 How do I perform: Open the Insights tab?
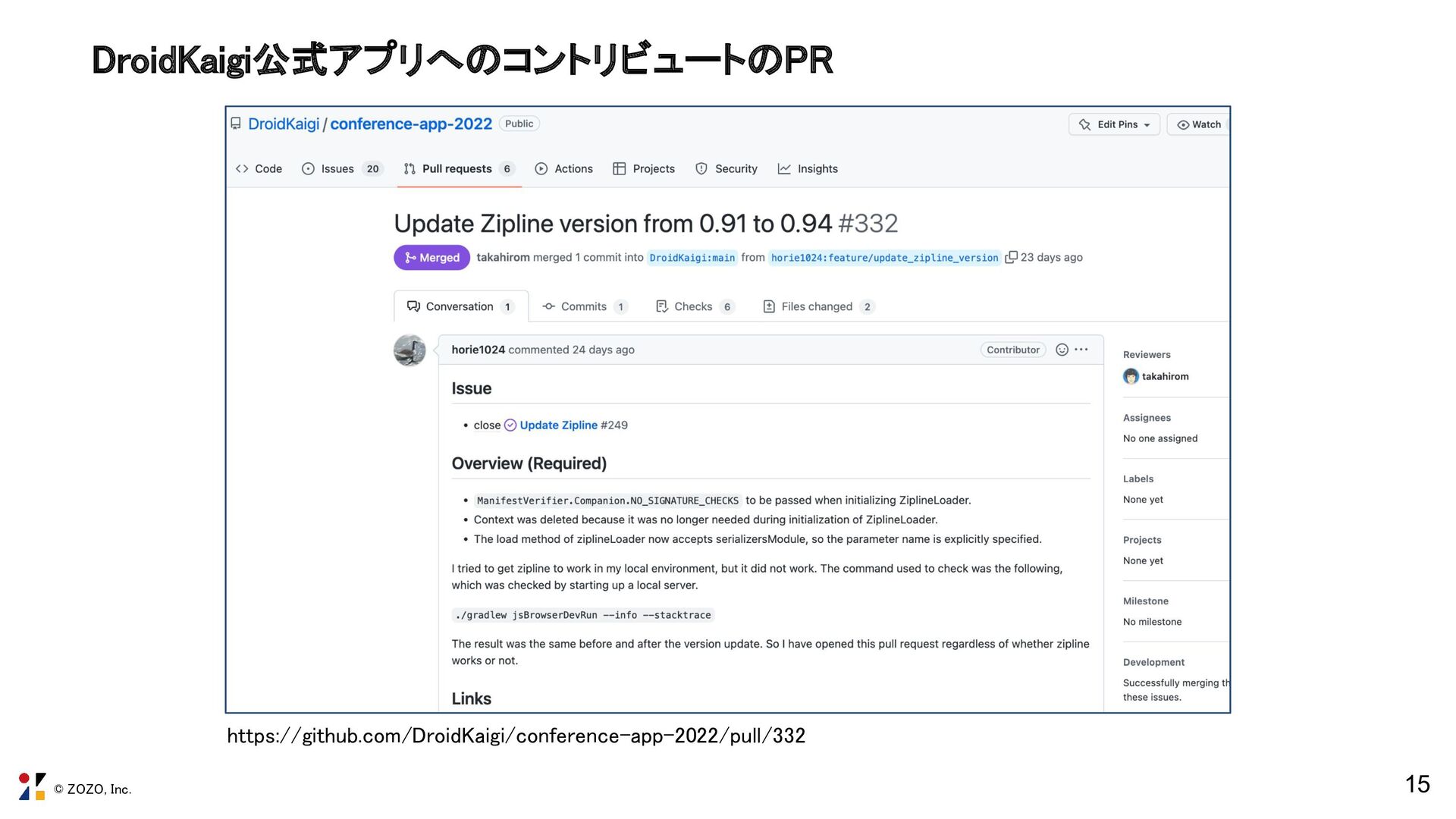coord(817,169)
